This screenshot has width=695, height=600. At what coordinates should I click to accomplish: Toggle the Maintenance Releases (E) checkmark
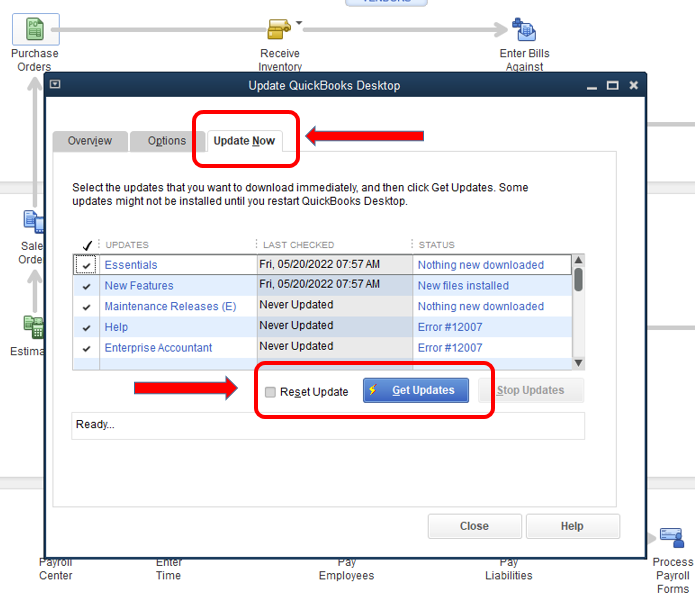click(86, 307)
